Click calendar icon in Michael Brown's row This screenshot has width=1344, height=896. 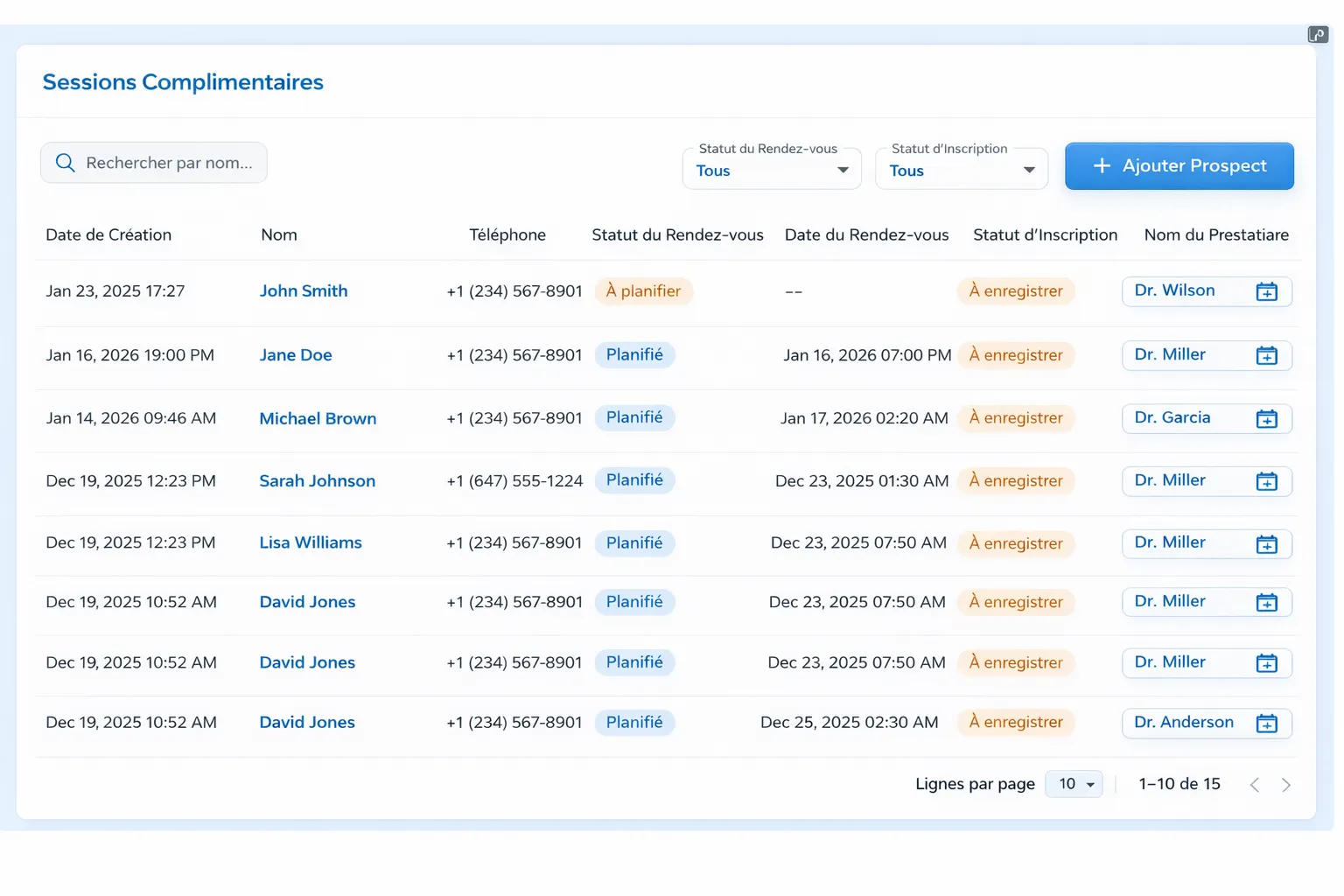tap(1266, 419)
